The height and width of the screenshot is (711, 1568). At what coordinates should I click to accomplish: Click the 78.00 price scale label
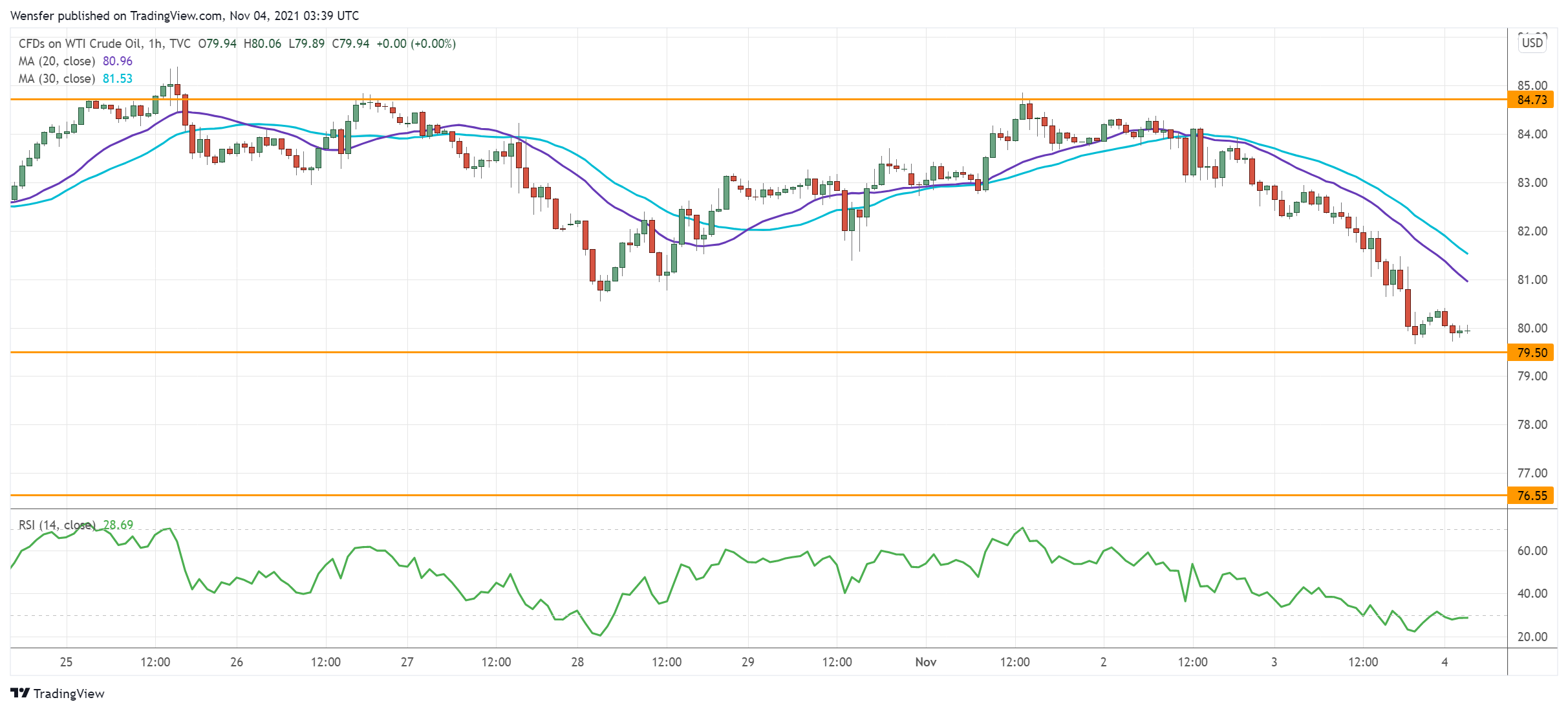1532,424
